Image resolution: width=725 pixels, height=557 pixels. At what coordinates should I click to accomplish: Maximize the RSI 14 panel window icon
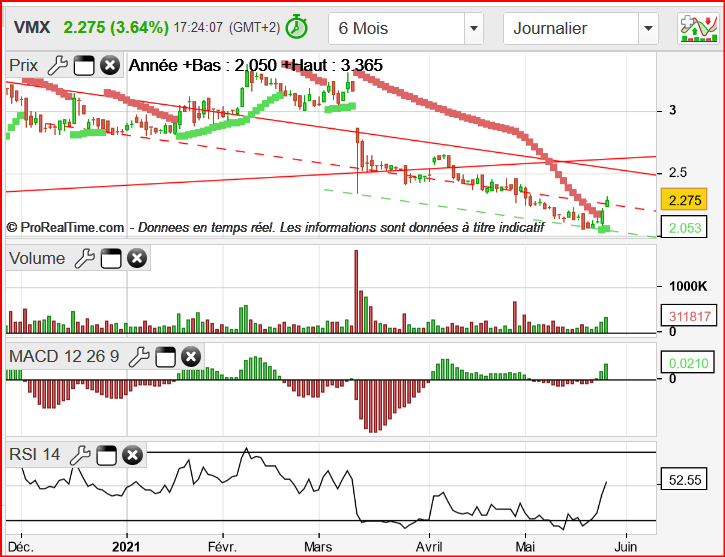(106, 455)
